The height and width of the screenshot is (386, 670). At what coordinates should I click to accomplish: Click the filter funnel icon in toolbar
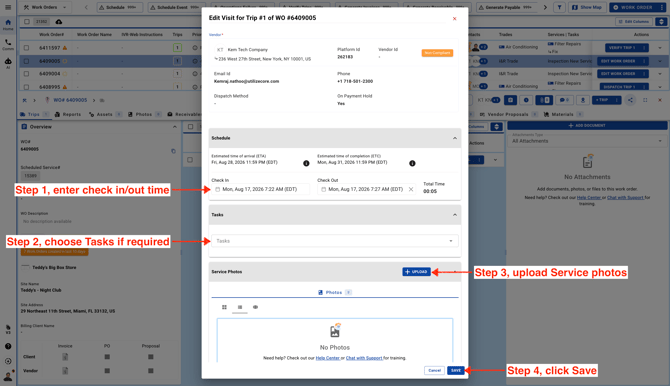point(559,7)
